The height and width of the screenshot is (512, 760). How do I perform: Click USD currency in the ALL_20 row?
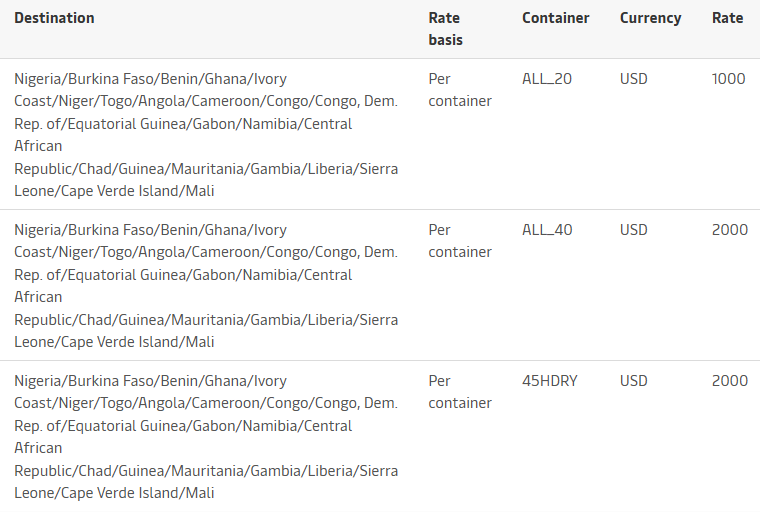pyautogui.click(x=634, y=78)
